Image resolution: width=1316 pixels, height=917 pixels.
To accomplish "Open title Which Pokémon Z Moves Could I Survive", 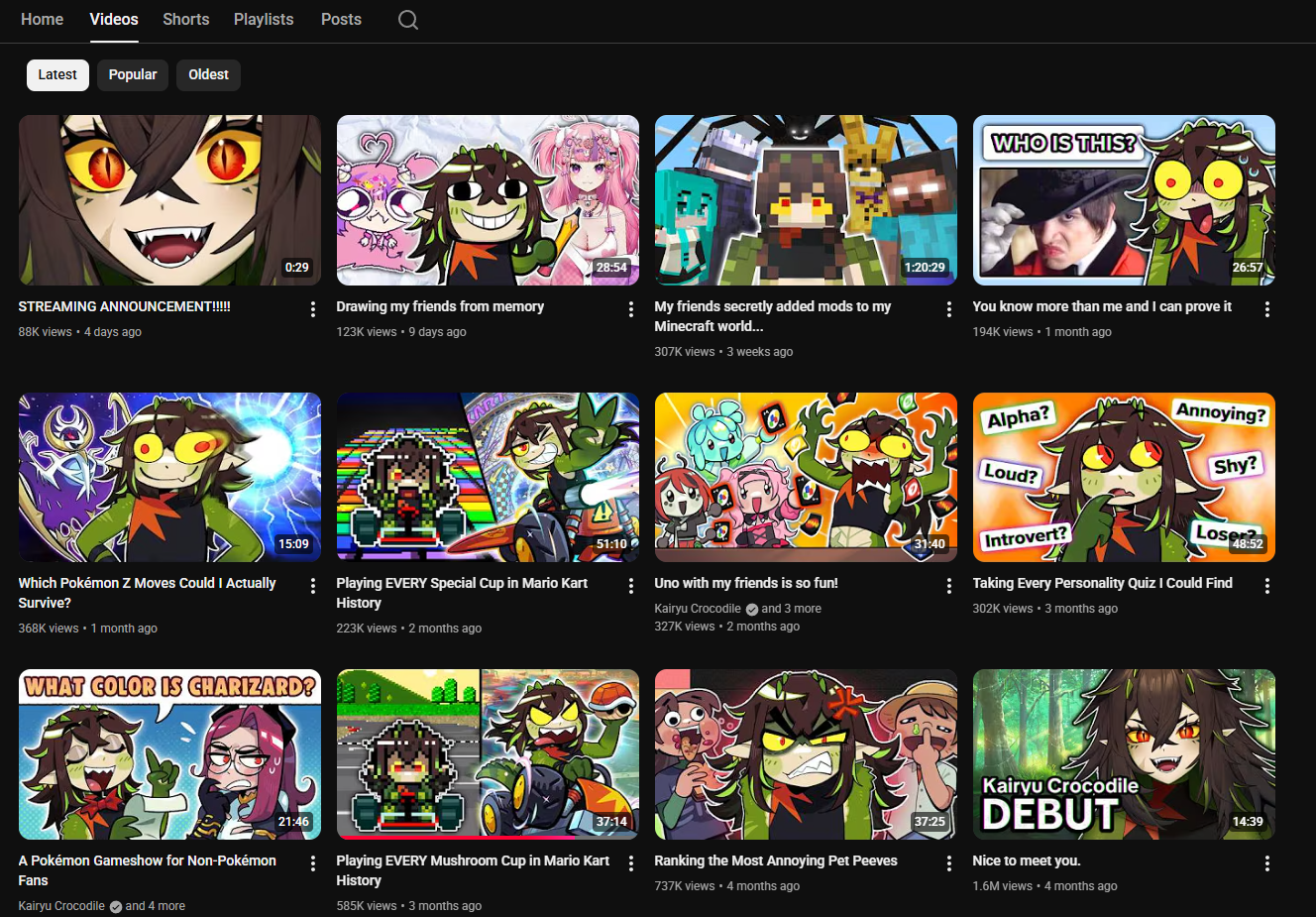I will 148,593.
